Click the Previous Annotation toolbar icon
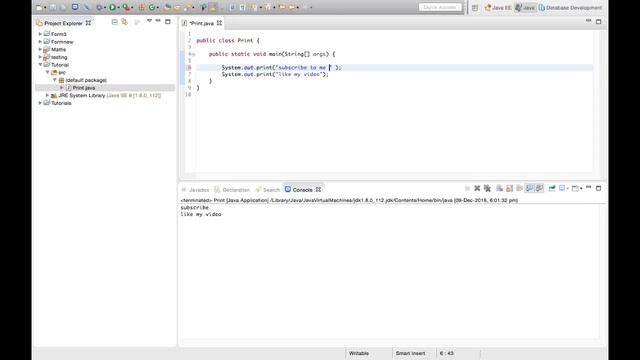This screenshot has height=360, width=640. tap(268, 7)
